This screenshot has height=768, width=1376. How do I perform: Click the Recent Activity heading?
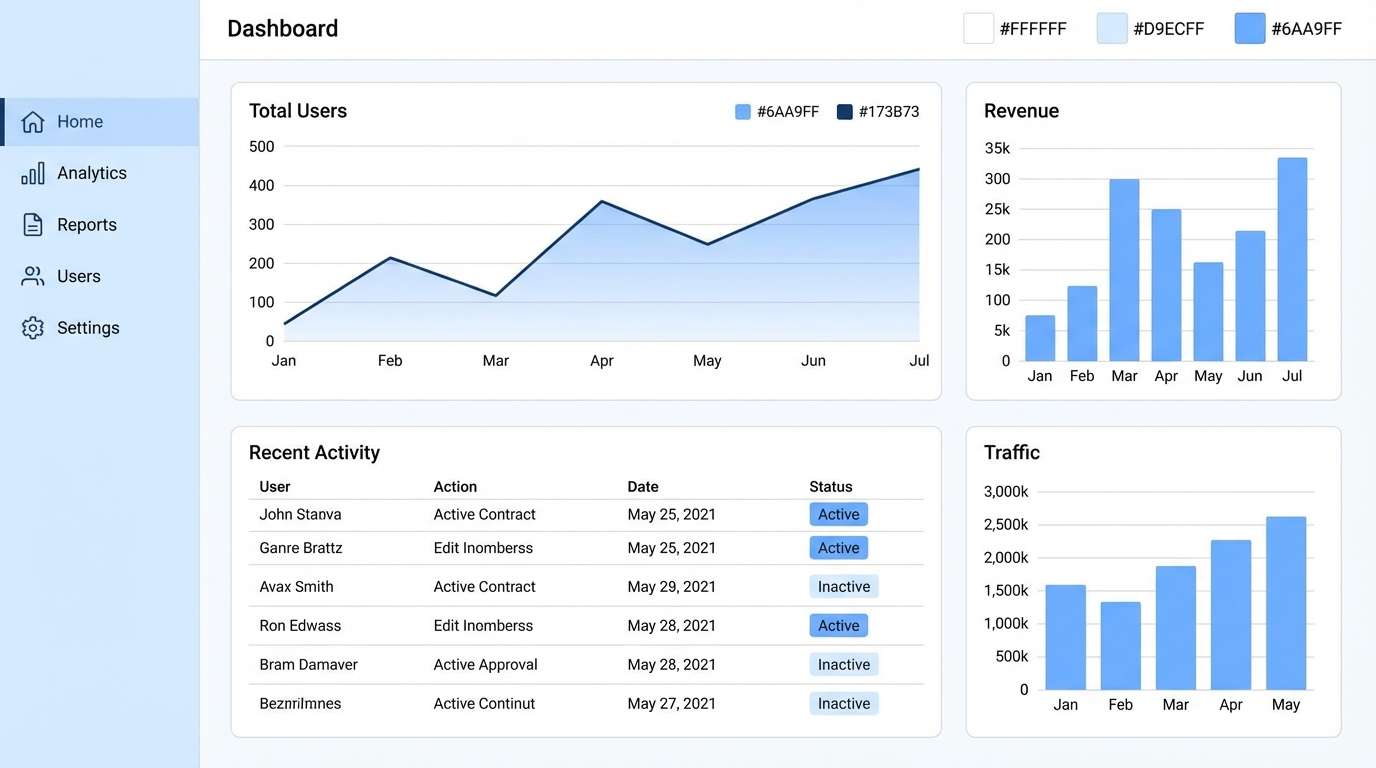coord(314,452)
